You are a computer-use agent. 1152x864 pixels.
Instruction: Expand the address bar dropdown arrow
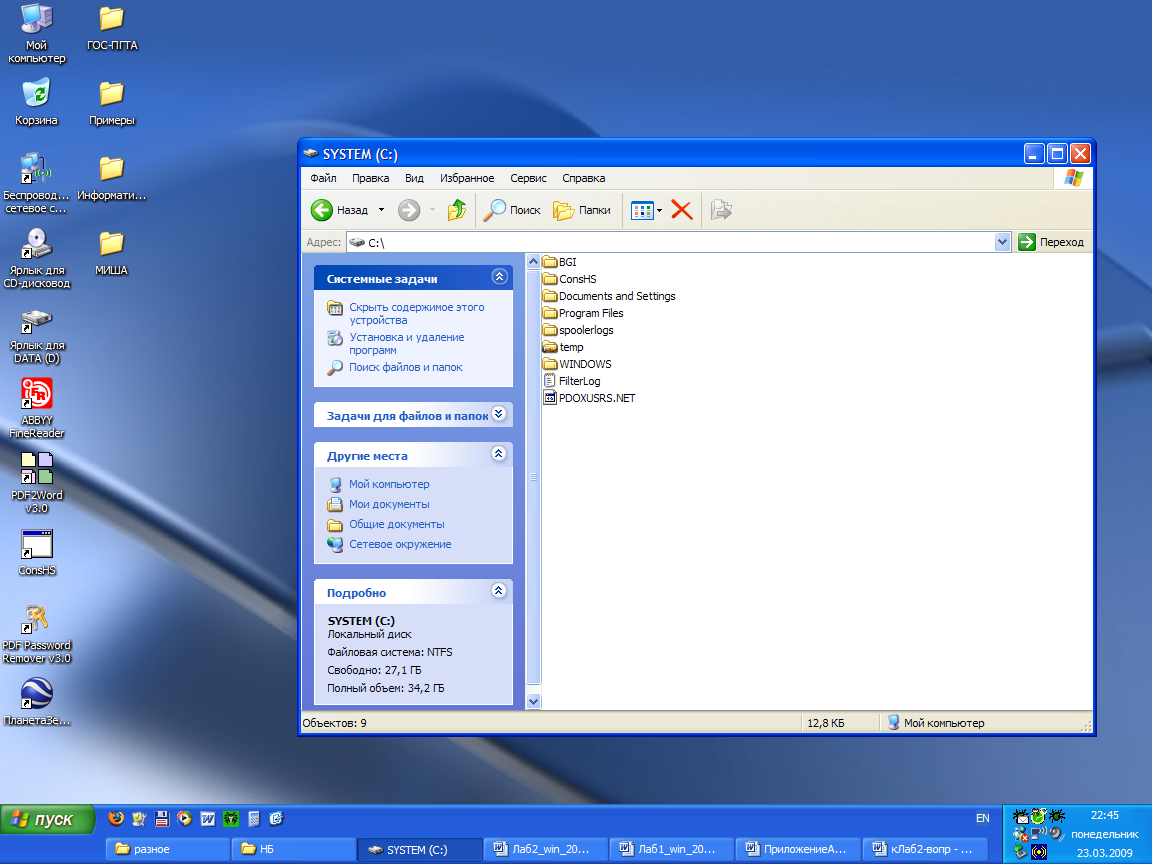[1002, 242]
